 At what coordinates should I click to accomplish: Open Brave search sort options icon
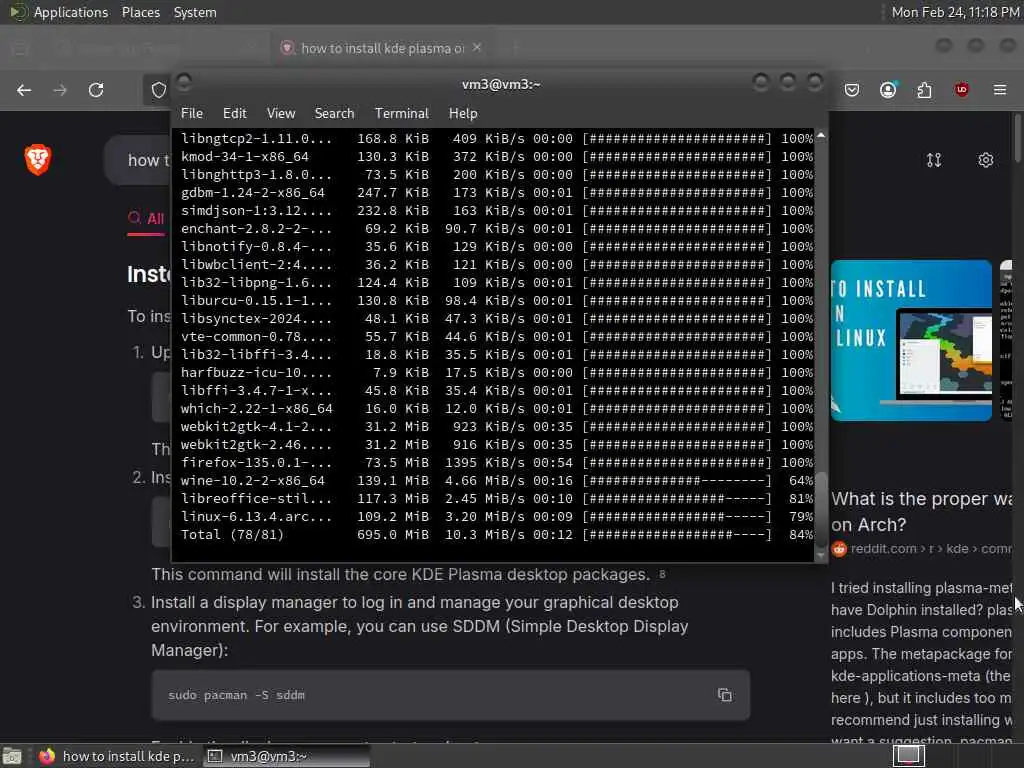[934, 160]
